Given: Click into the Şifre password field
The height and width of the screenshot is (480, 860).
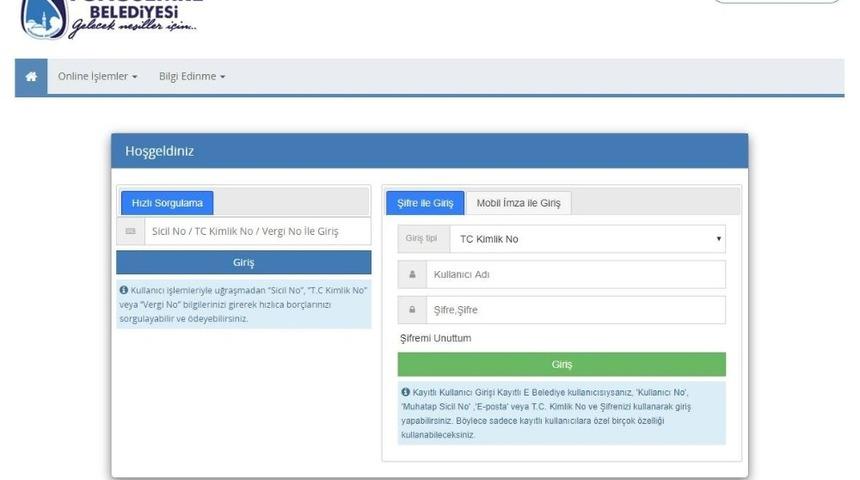Looking at the screenshot, I should pyautogui.click(x=575, y=310).
